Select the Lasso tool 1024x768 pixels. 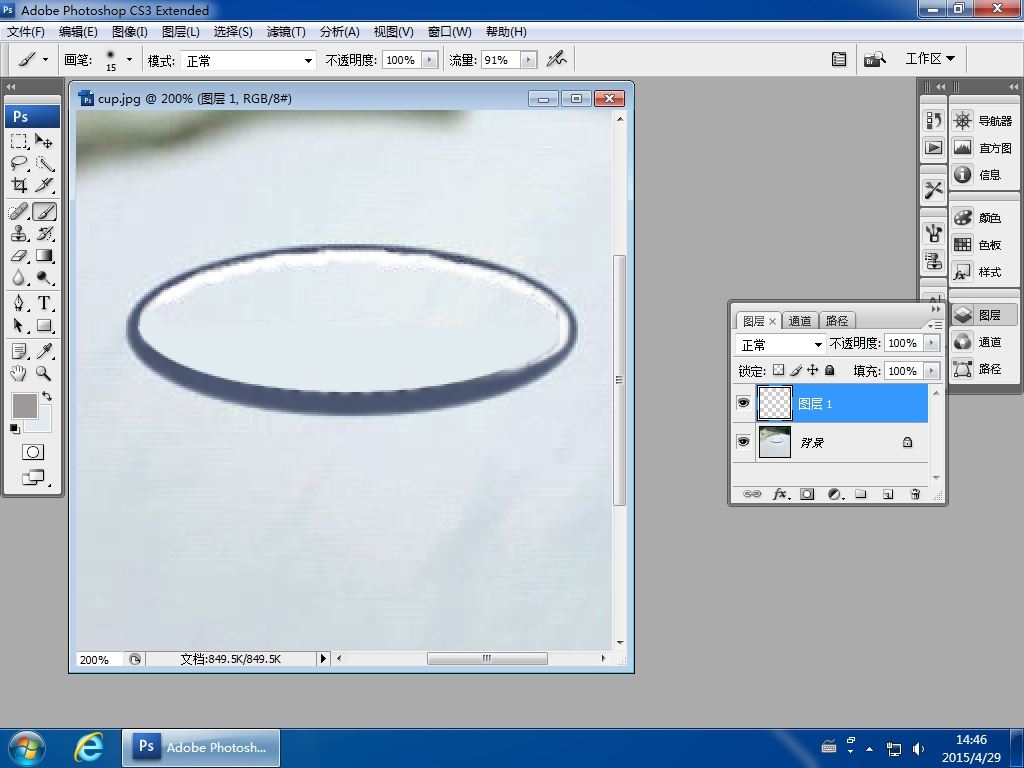19,163
